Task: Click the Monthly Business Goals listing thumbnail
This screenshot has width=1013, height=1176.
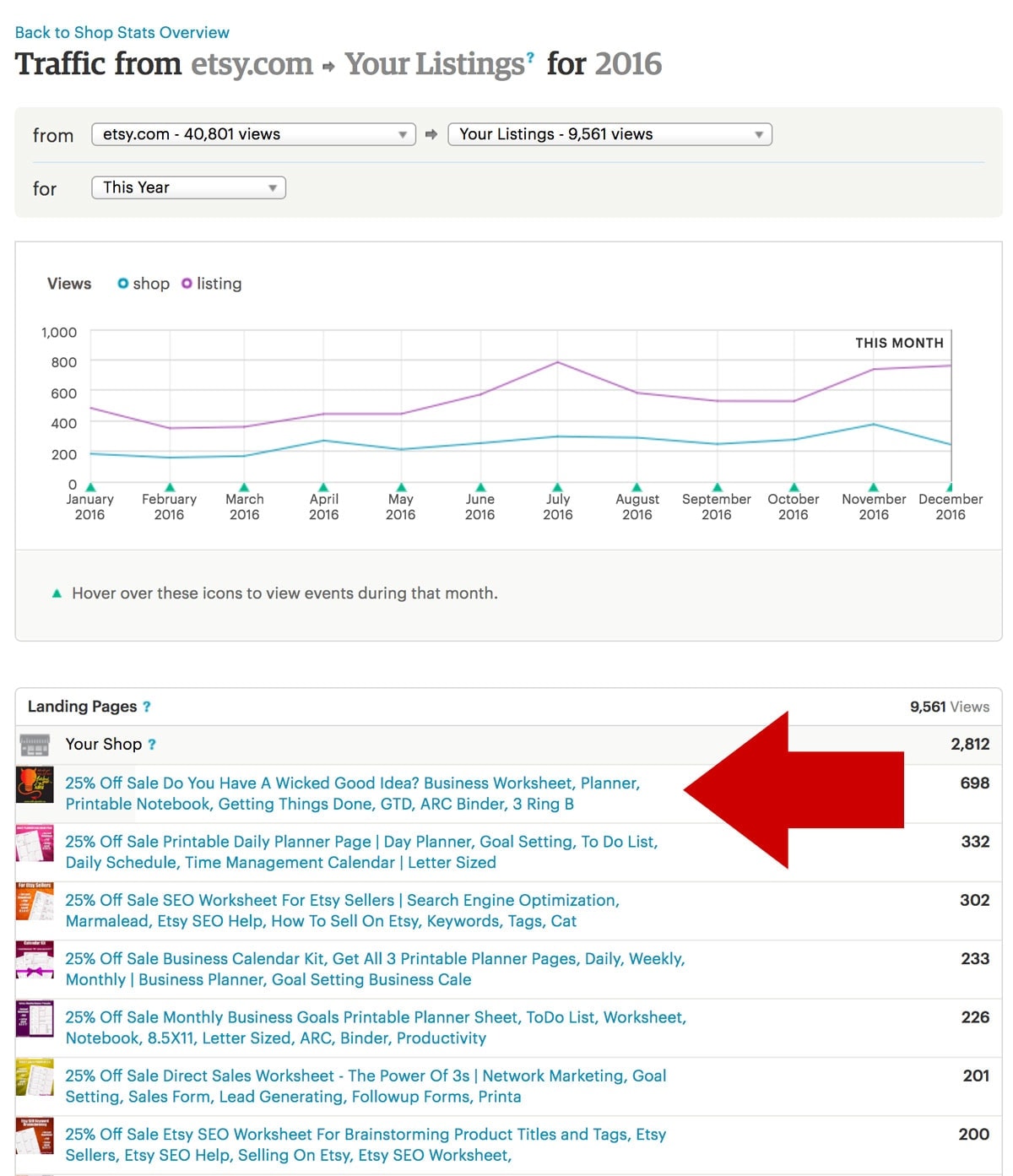Action: tap(35, 1019)
